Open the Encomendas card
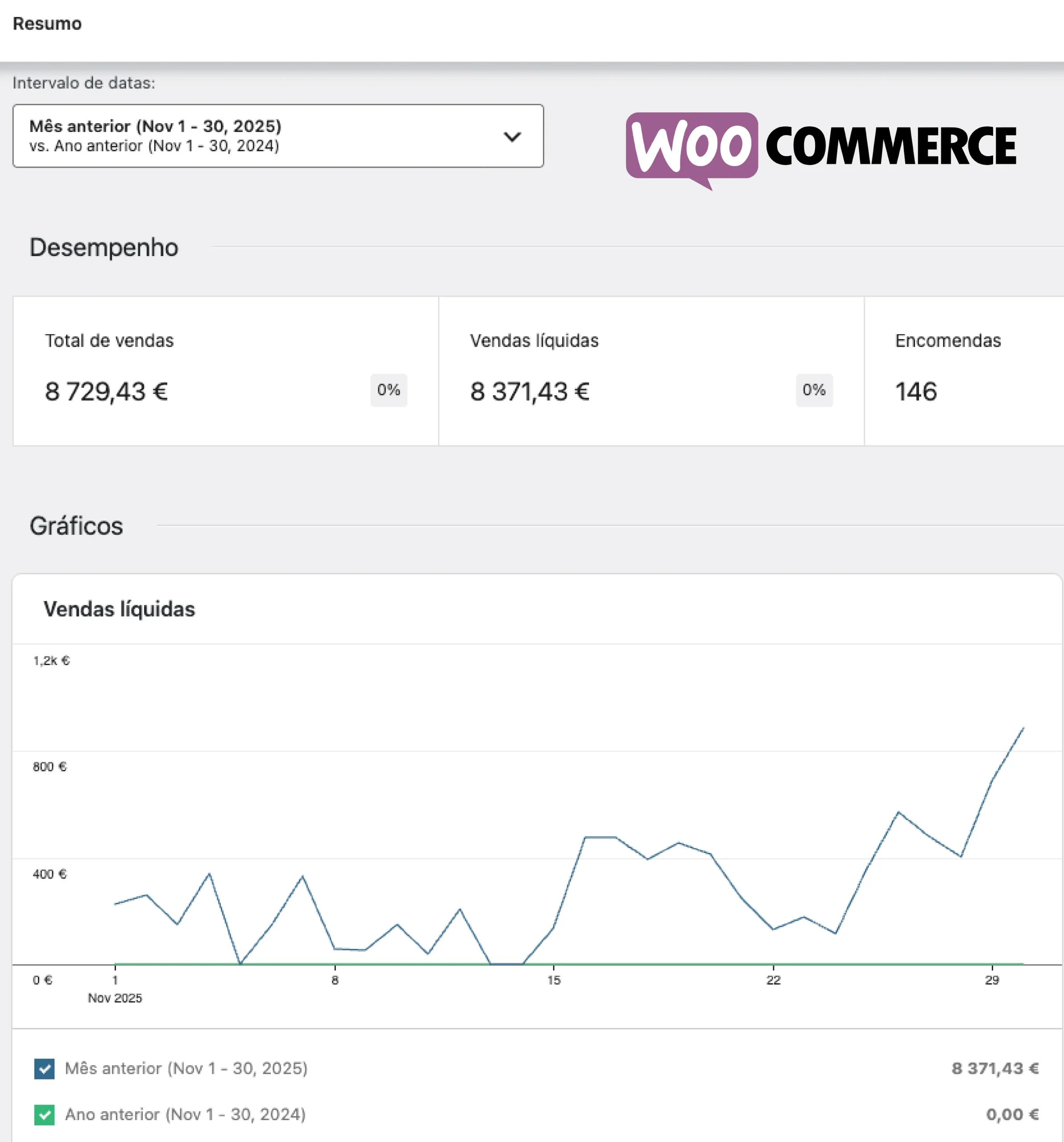 click(964, 371)
